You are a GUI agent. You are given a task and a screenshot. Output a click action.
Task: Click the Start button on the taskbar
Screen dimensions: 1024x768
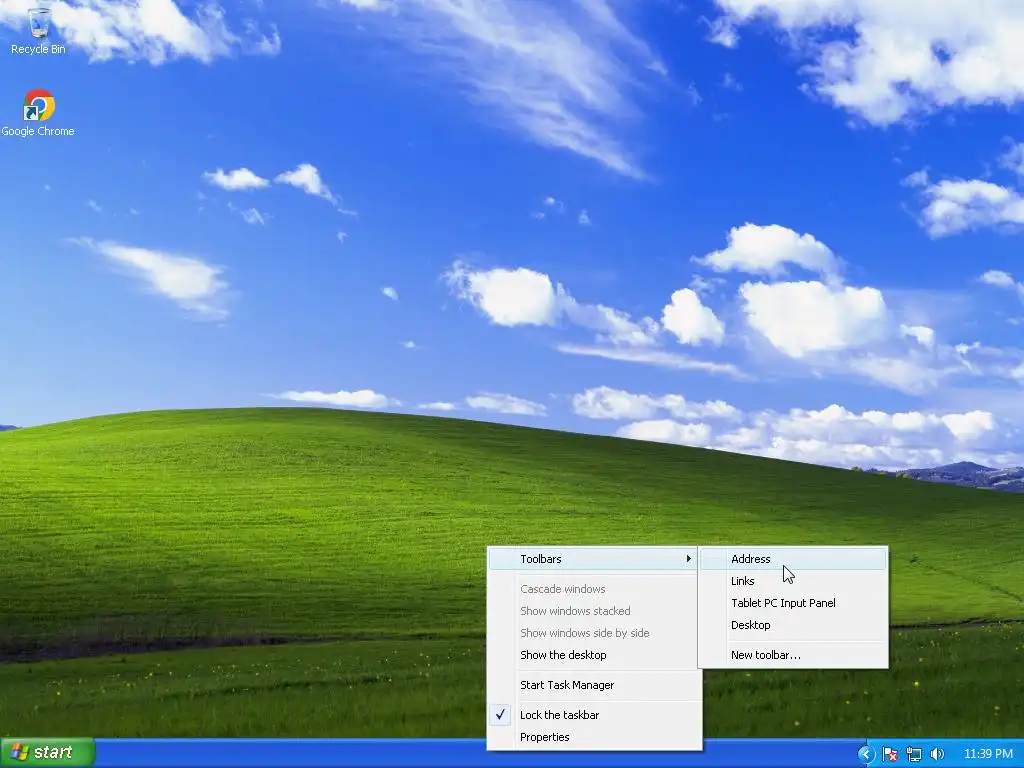[x=48, y=753]
